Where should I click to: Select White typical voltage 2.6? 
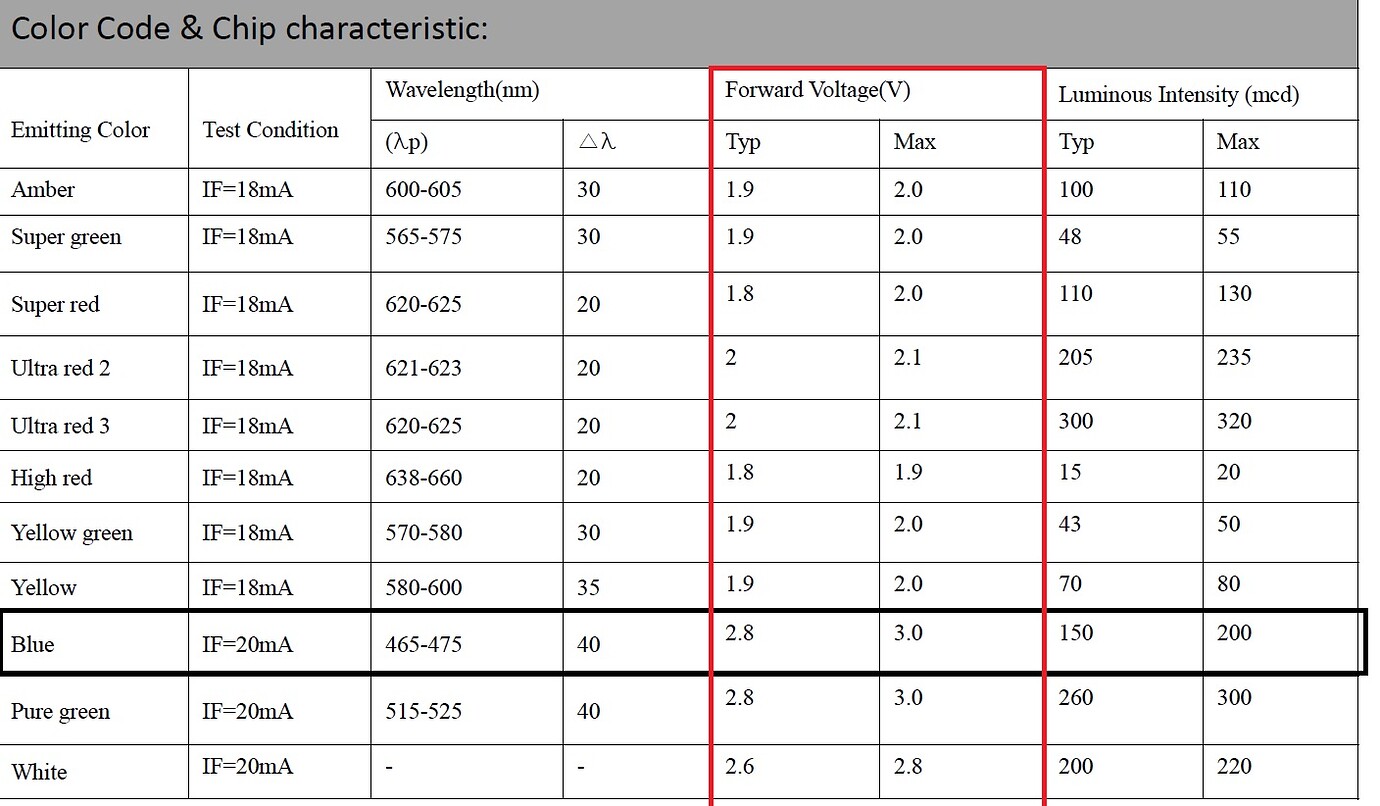(739, 766)
